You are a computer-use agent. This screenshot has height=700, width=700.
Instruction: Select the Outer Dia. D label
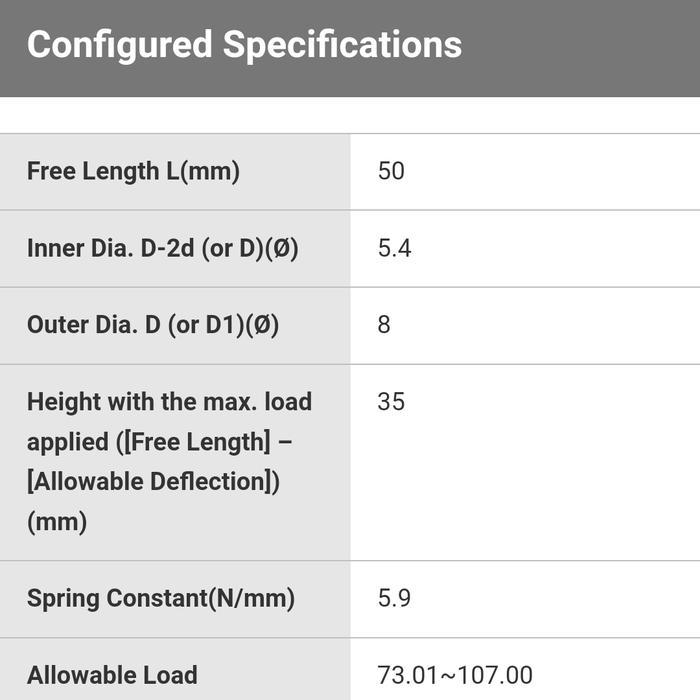152,325
